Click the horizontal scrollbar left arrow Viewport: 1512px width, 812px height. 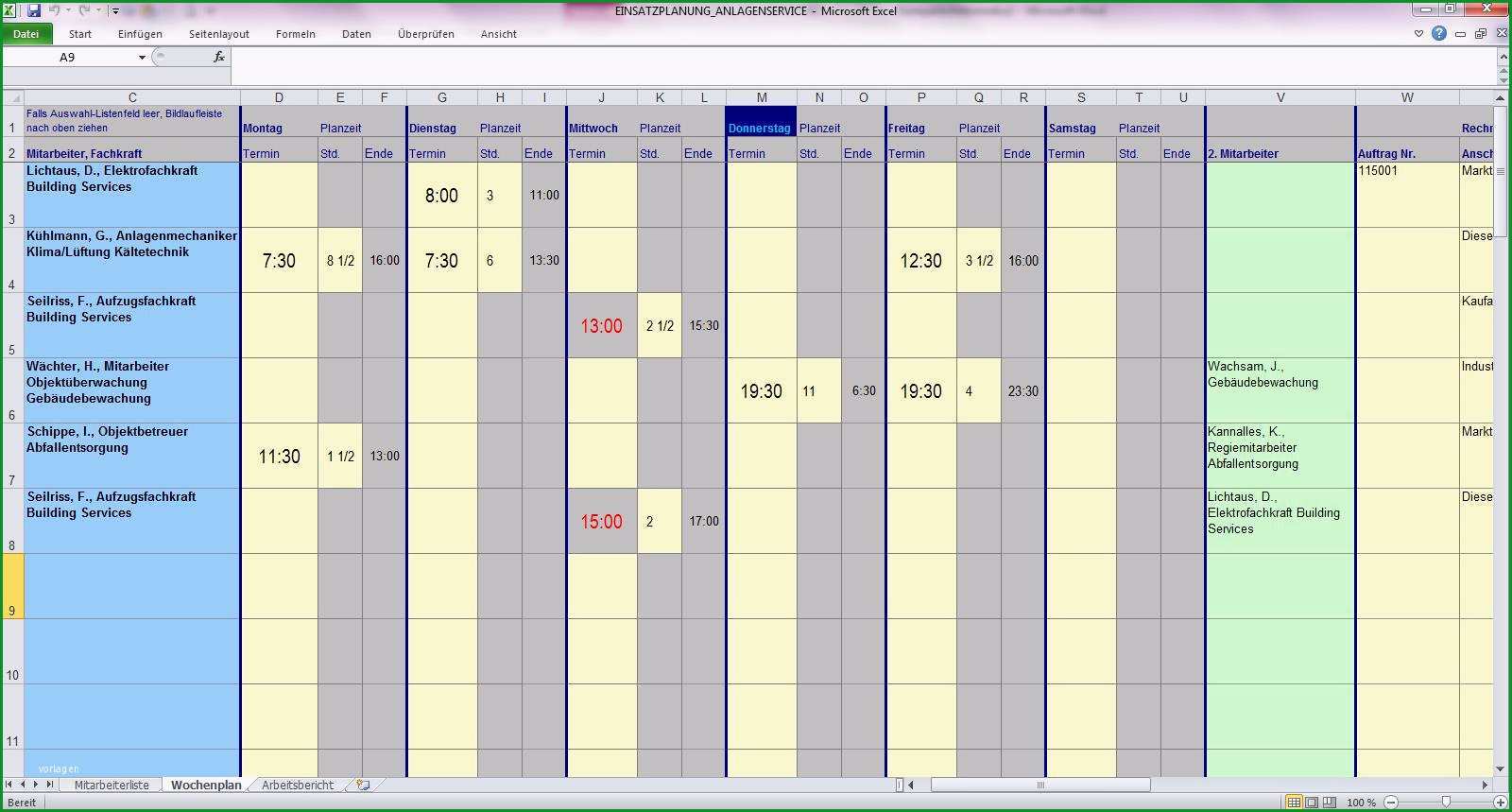911,785
